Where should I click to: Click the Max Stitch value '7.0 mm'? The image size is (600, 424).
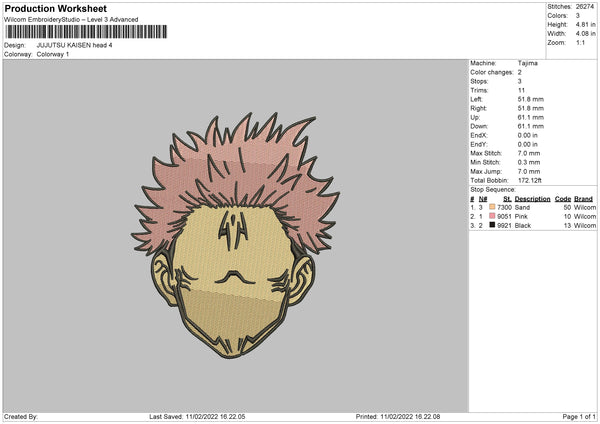tap(529, 153)
